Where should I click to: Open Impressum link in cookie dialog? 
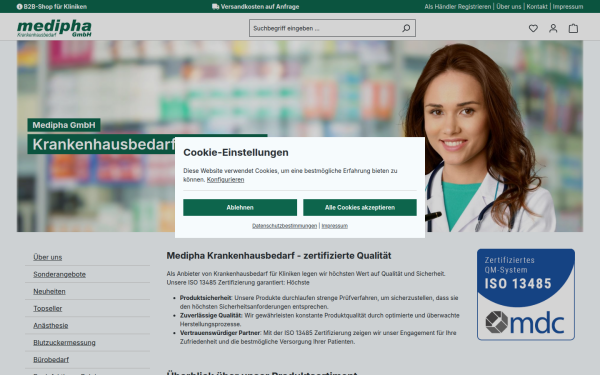(334, 226)
